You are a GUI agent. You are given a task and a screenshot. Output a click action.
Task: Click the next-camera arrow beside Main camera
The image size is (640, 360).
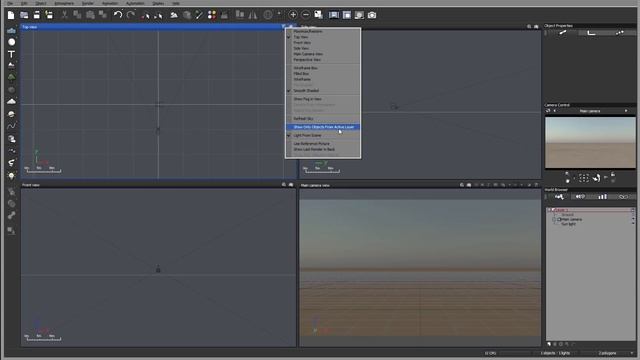pos(626,111)
